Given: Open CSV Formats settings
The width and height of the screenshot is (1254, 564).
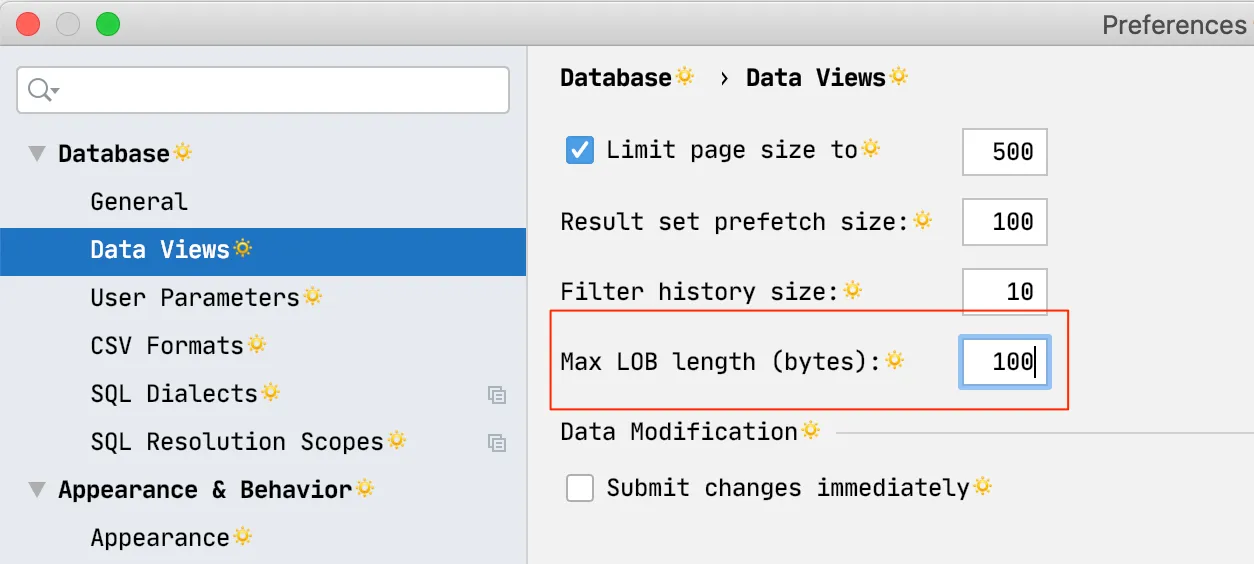Looking at the screenshot, I should [x=167, y=346].
